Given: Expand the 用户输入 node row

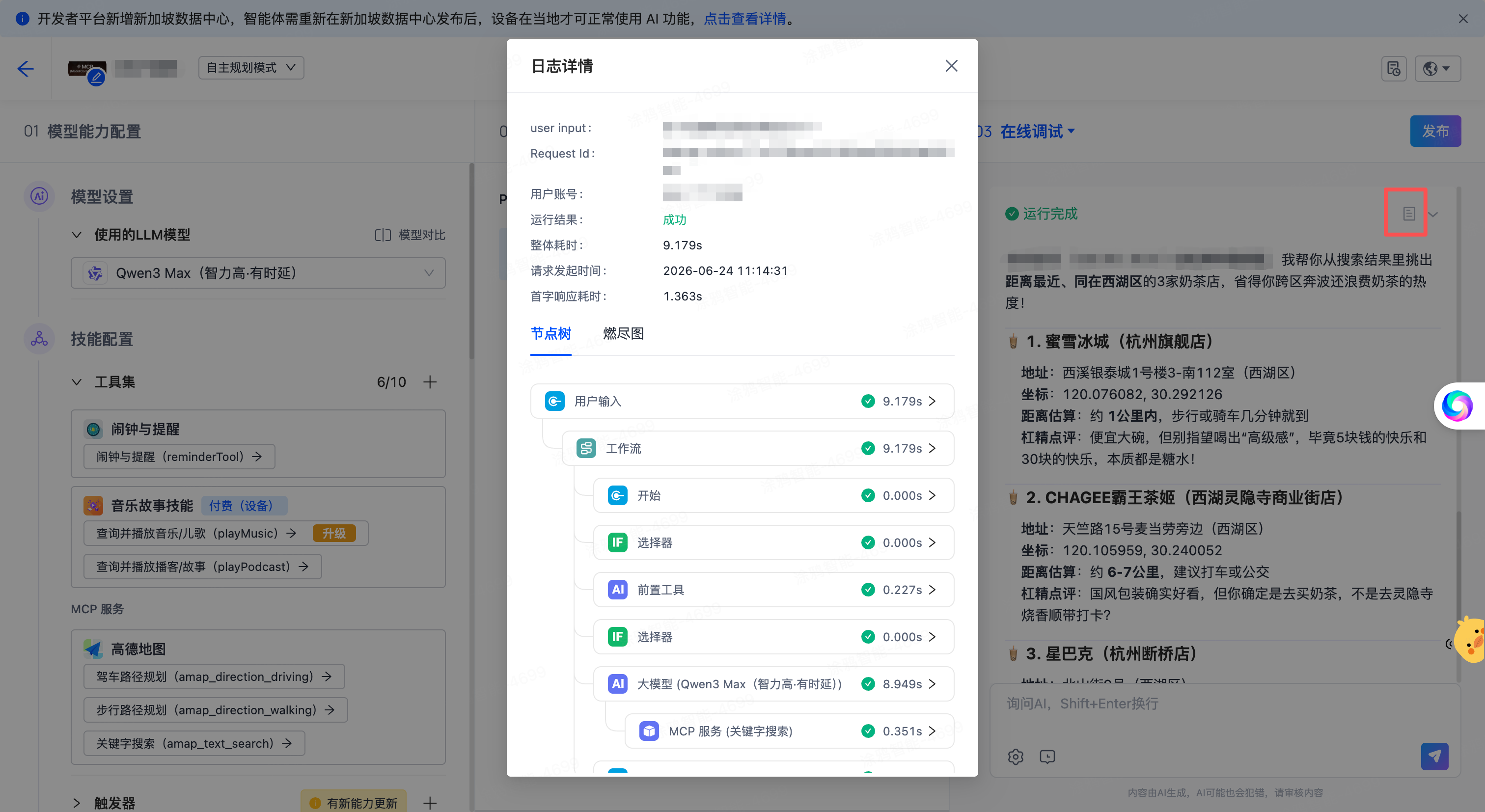Looking at the screenshot, I should coord(742,401).
